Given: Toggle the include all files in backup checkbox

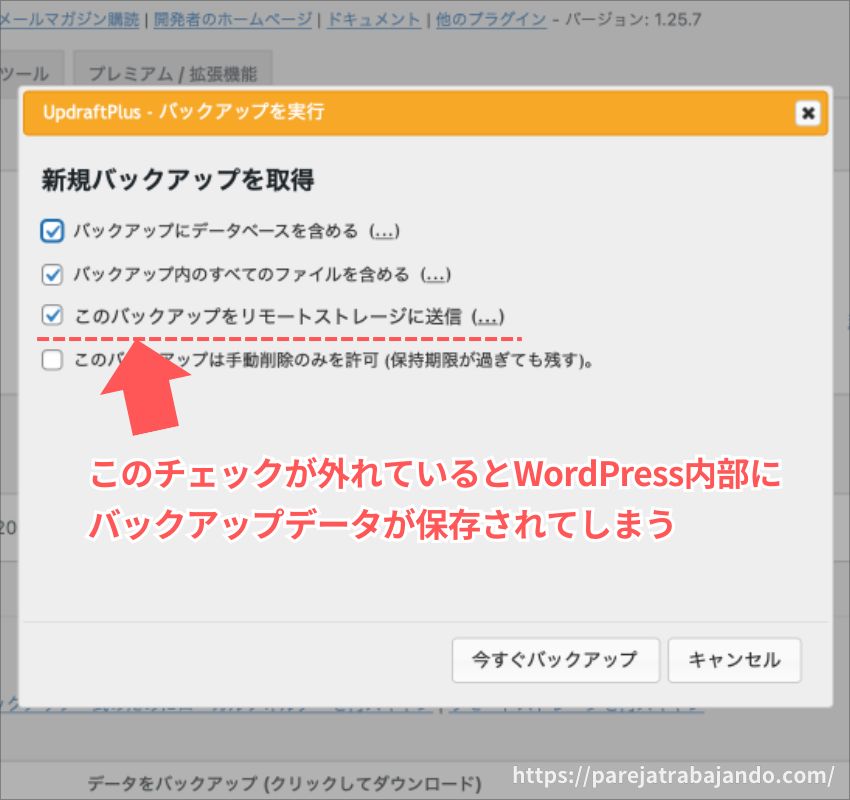Looking at the screenshot, I should pos(53,274).
